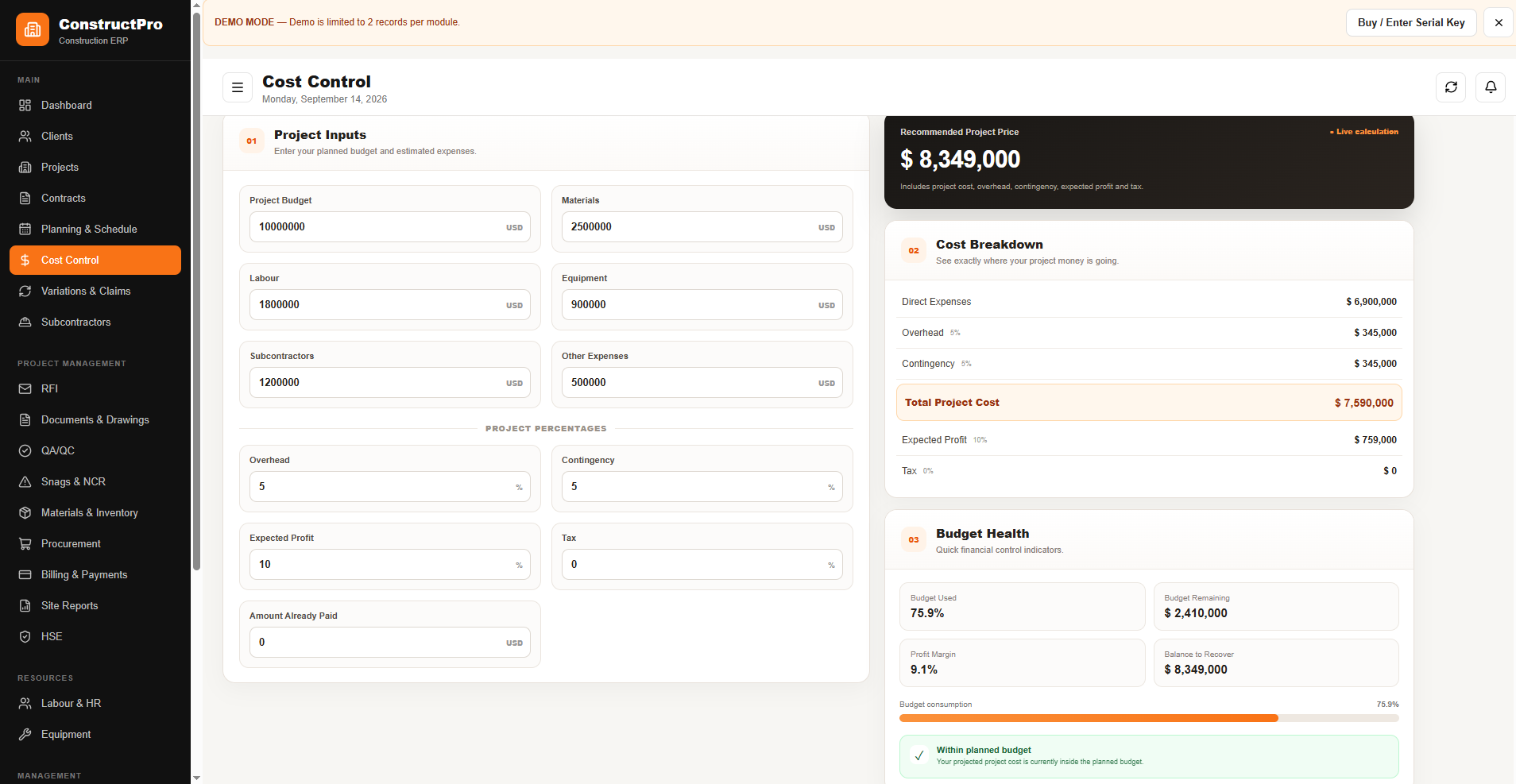This screenshot has height=784, width=1516.
Task: Click the Total Project Cost row
Action: click(1149, 403)
